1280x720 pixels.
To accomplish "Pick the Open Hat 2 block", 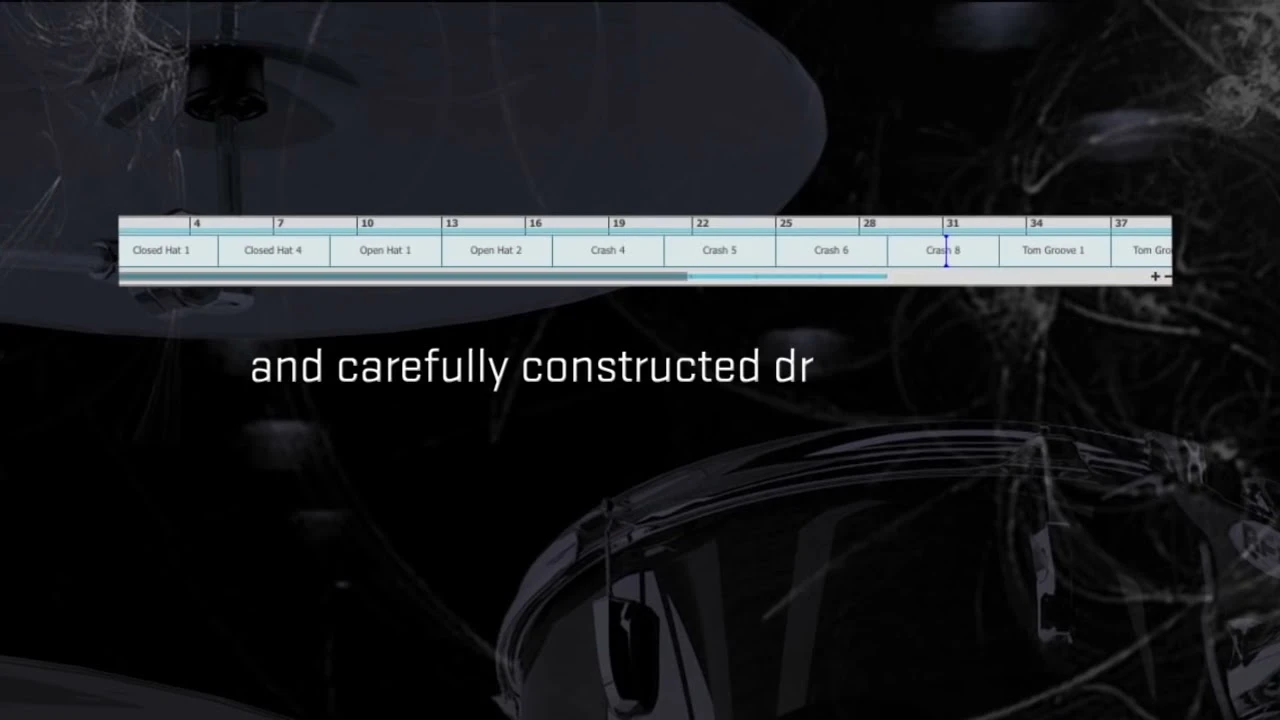I will 496,250.
